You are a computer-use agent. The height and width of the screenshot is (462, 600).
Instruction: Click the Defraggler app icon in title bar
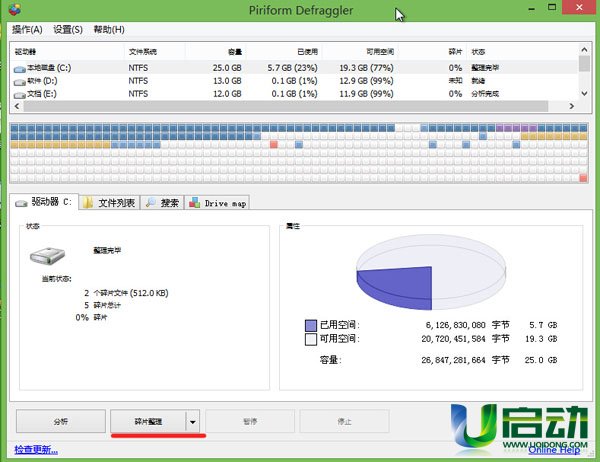point(14,9)
